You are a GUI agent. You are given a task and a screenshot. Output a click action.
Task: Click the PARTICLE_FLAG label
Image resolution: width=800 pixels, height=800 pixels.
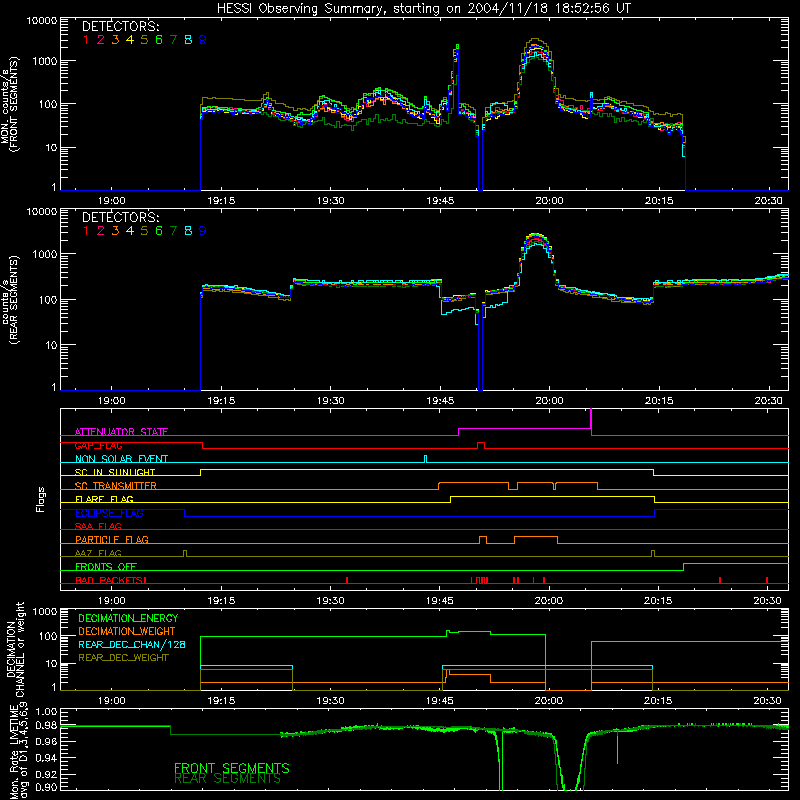(112, 539)
